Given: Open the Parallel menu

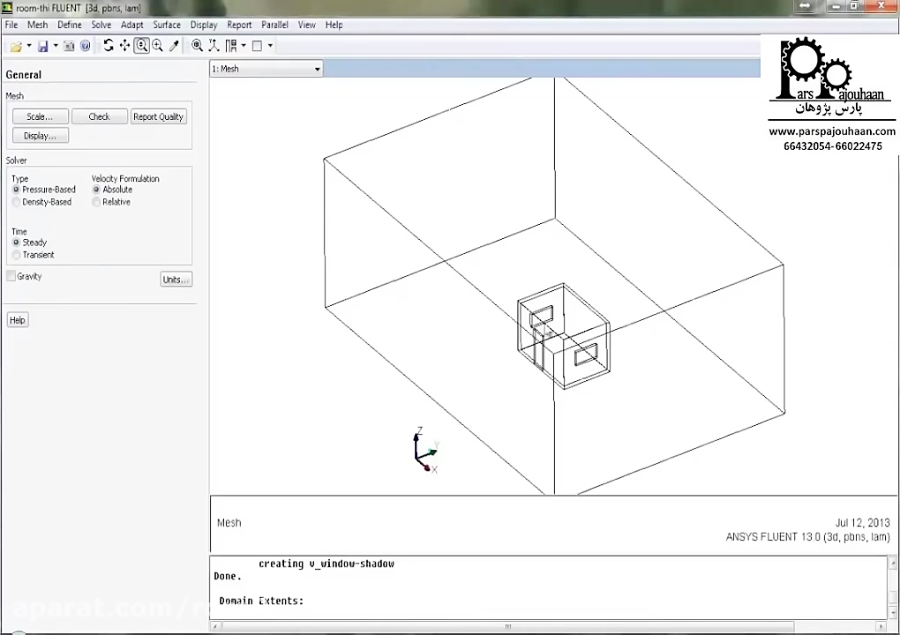Looking at the screenshot, I should (274, 25).
